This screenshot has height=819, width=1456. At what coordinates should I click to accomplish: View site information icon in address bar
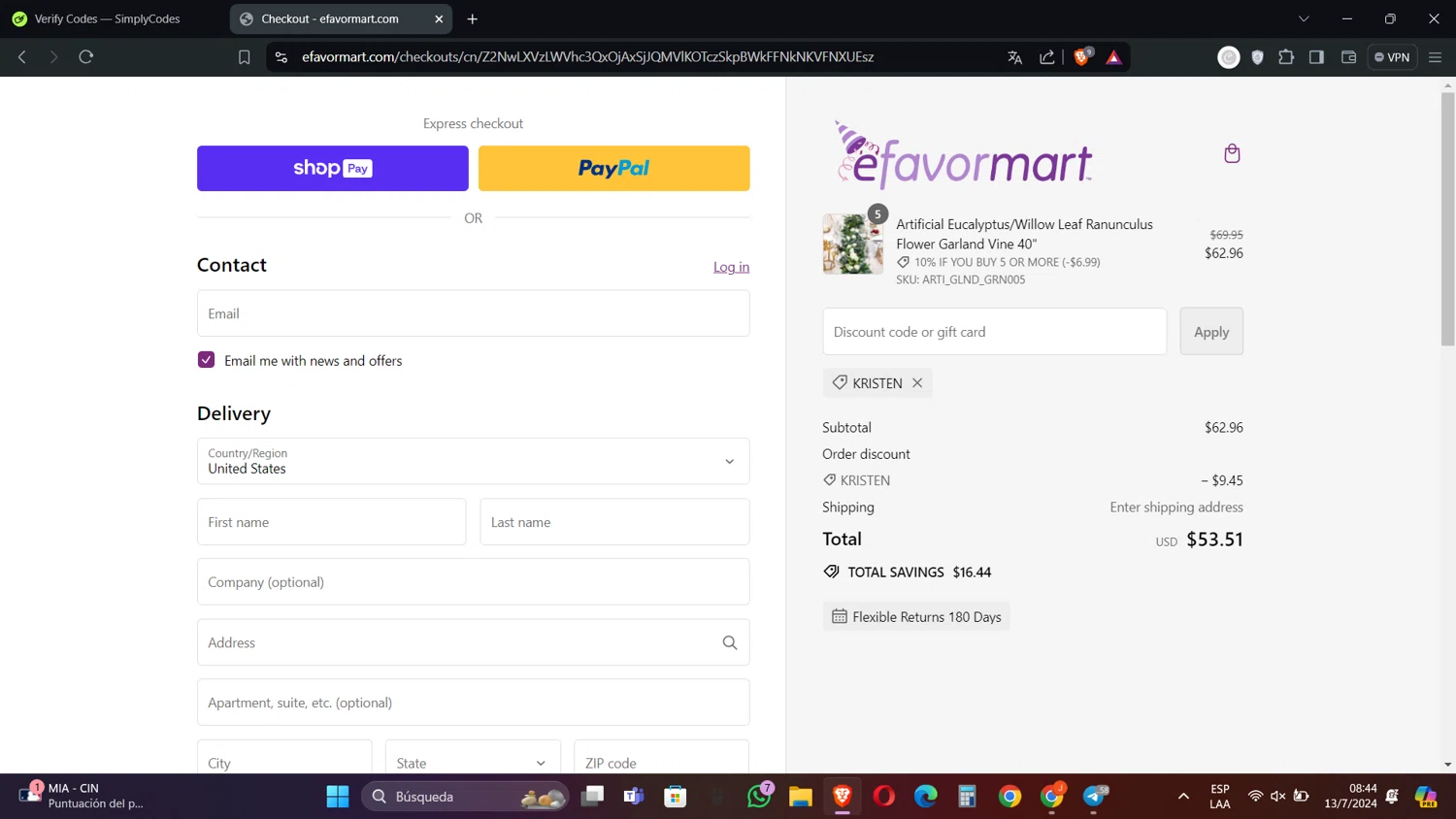(x=281, y=57)
